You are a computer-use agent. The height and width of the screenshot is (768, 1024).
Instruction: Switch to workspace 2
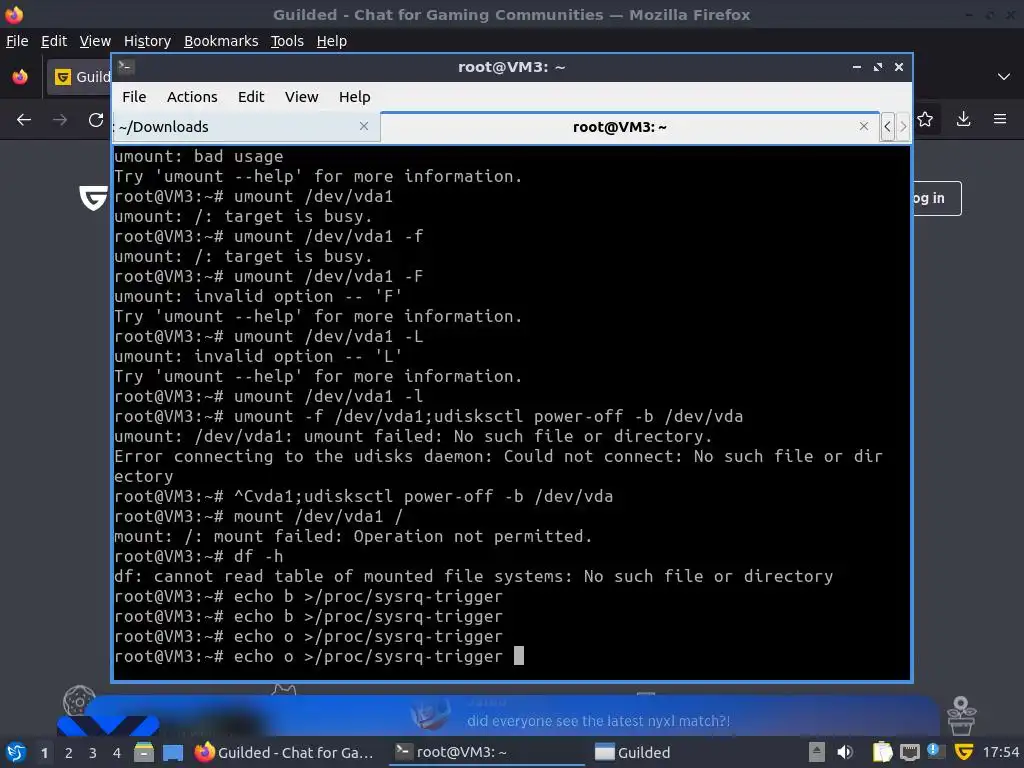[68, 753]
